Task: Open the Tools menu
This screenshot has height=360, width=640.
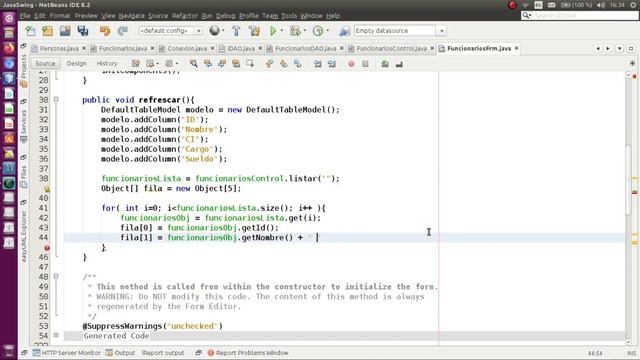Action: [x=289, y=16]
